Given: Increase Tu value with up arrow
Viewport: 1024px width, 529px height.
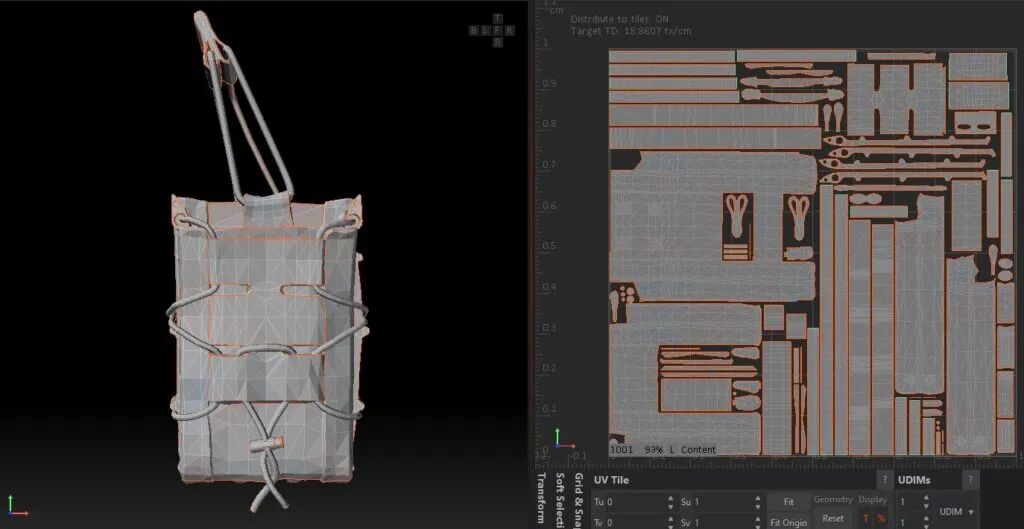Looking at the screenshot, I should pos(671,498).
